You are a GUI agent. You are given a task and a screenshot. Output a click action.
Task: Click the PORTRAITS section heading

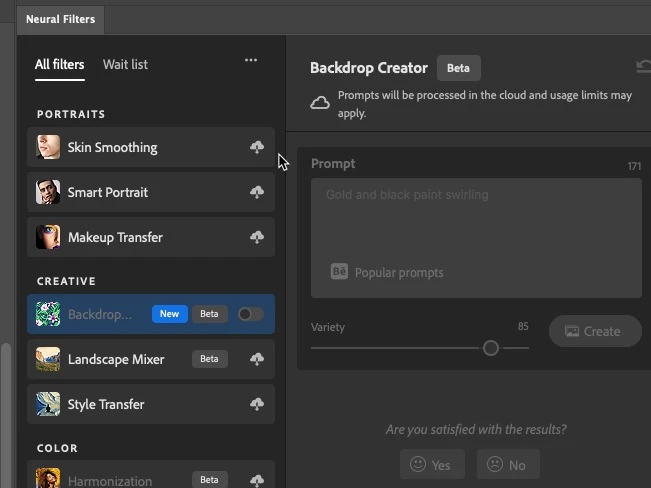(71, 114)
